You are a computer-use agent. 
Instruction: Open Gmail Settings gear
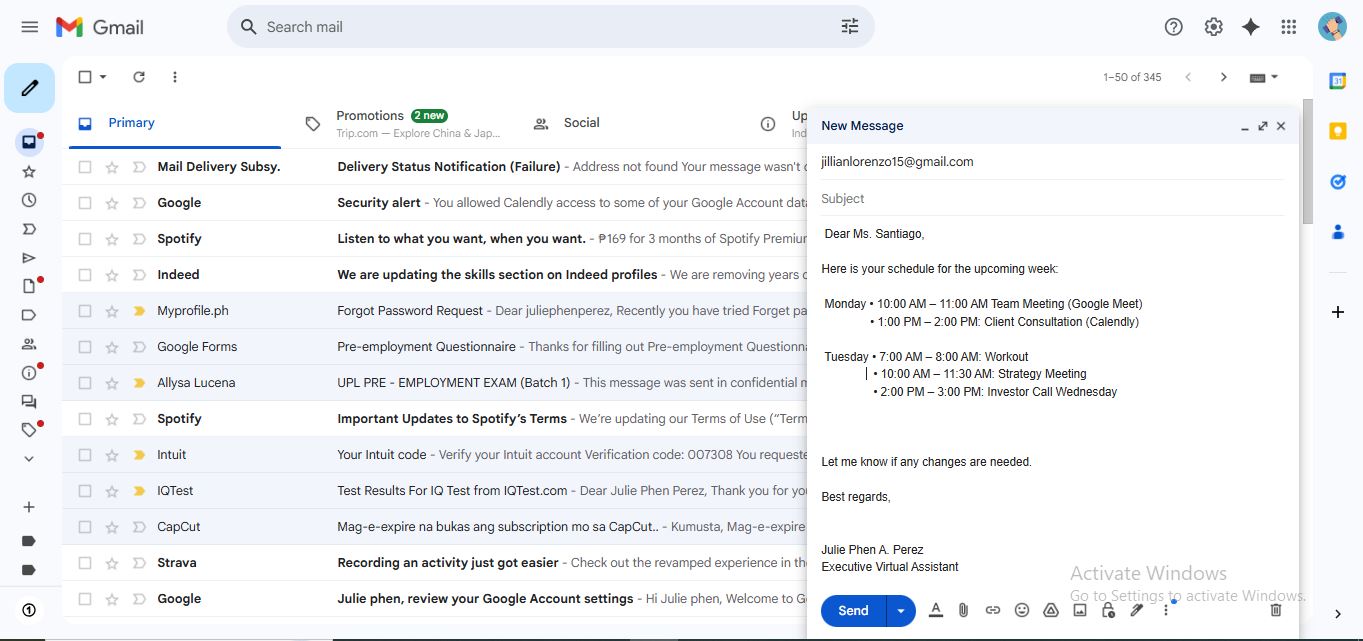(1213, 27)
